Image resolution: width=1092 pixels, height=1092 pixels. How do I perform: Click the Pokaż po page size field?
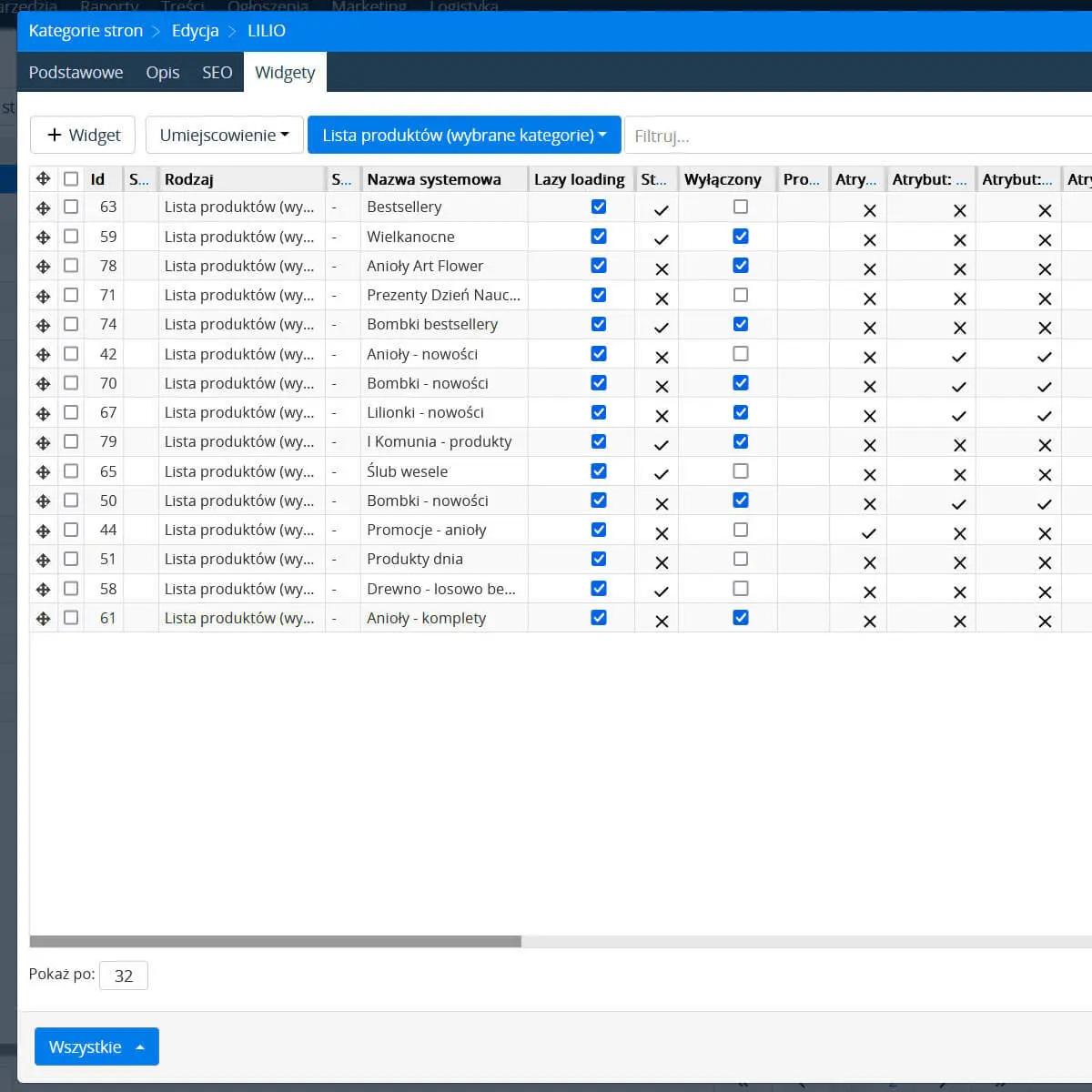(x=124, y=976)
